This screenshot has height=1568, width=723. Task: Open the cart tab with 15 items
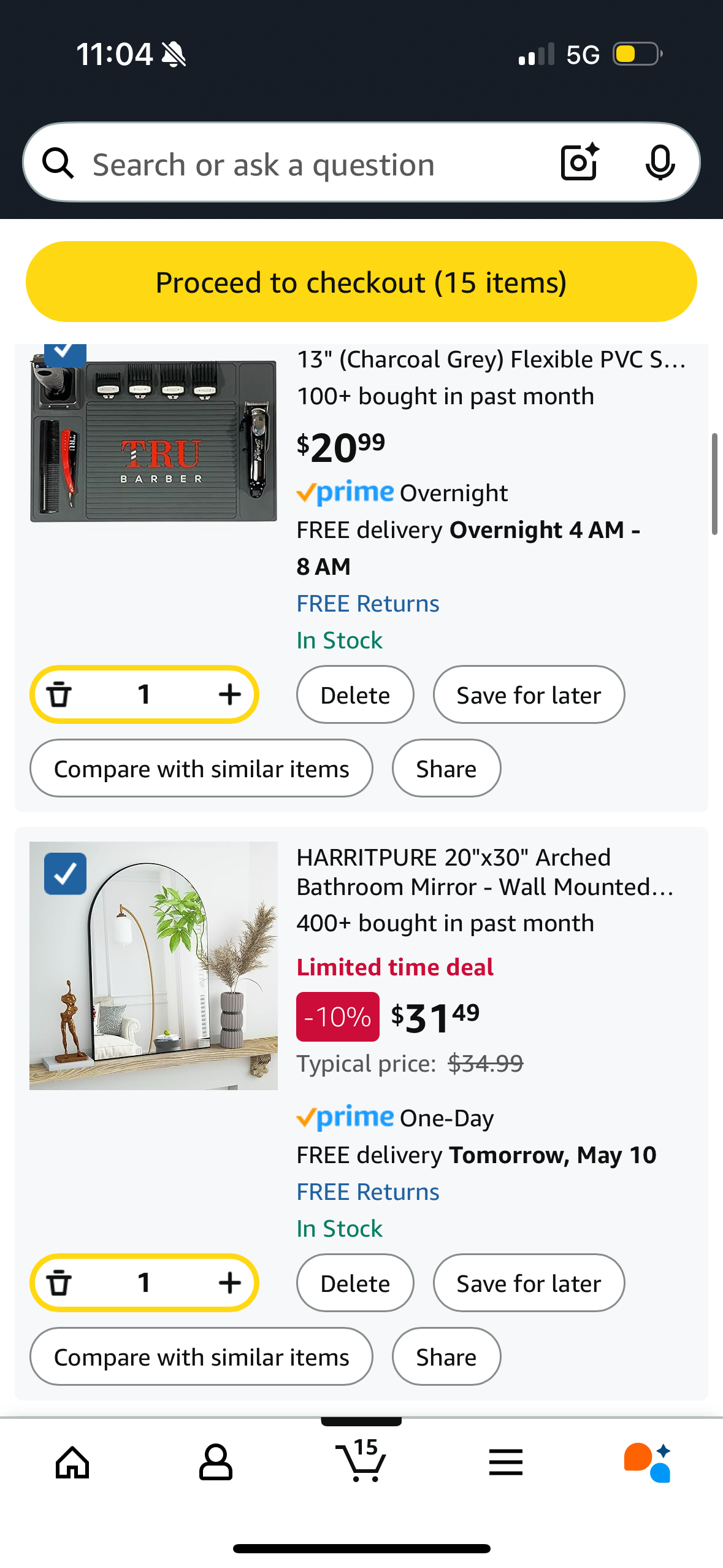[361, 1461]
